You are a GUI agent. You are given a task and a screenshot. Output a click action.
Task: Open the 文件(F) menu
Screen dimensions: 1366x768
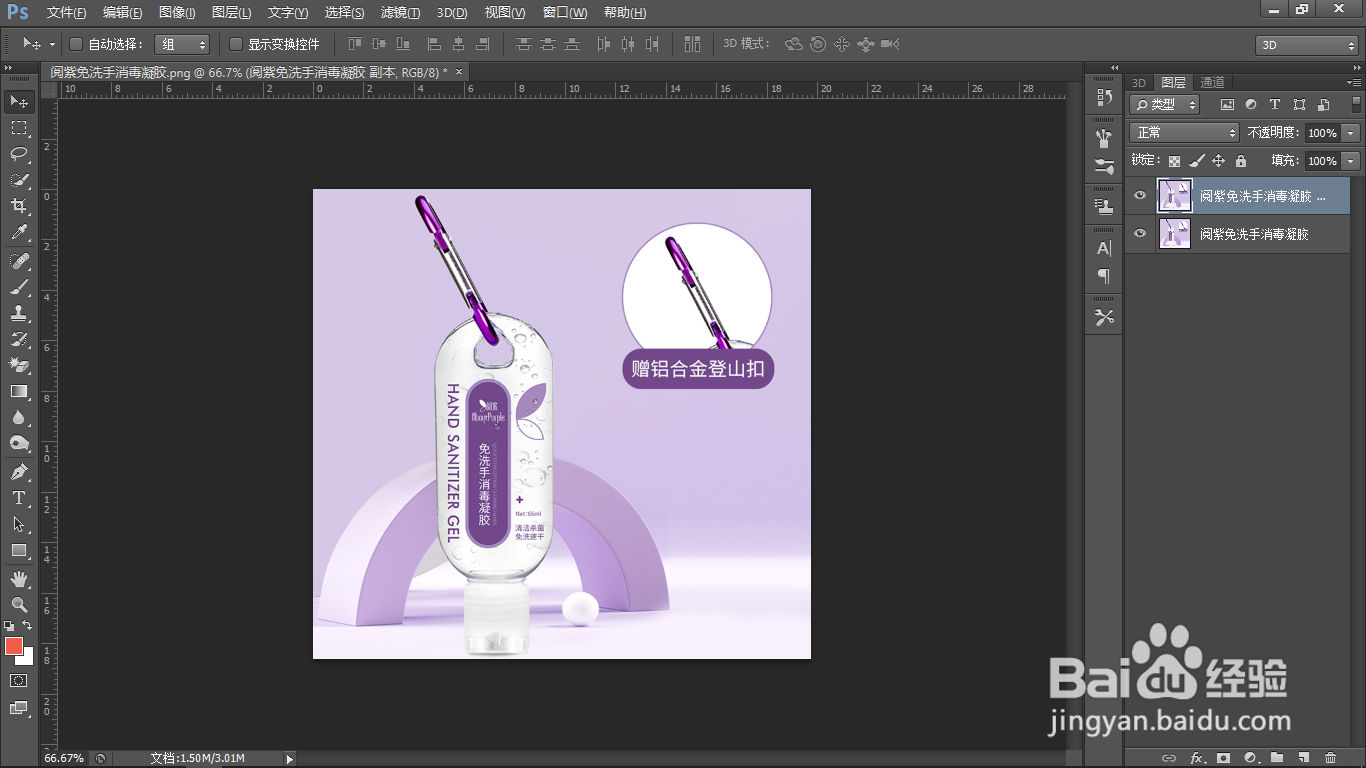(66, 13)
